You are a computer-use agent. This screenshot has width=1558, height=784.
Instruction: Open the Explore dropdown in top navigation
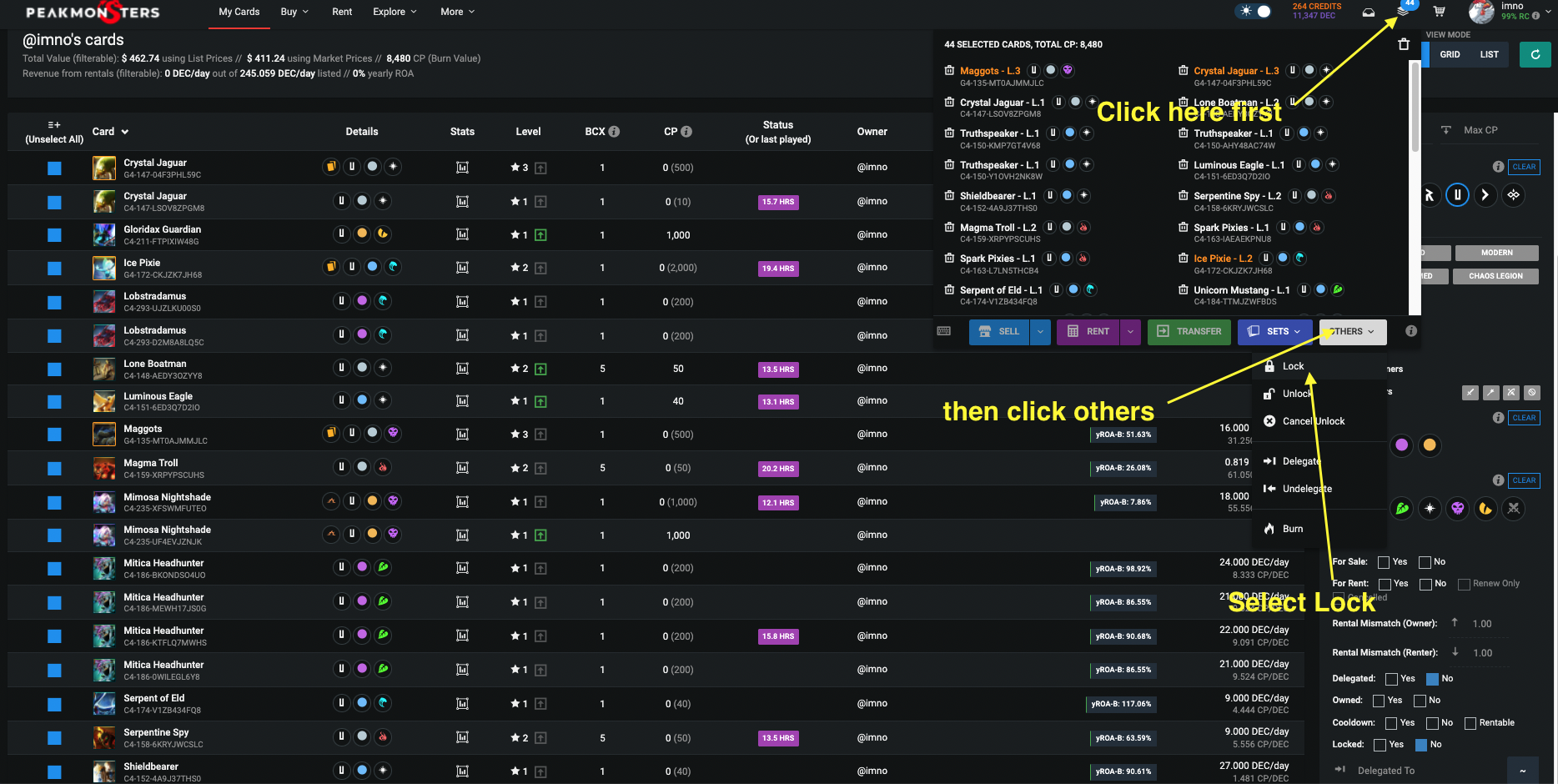tap(395, 12)
